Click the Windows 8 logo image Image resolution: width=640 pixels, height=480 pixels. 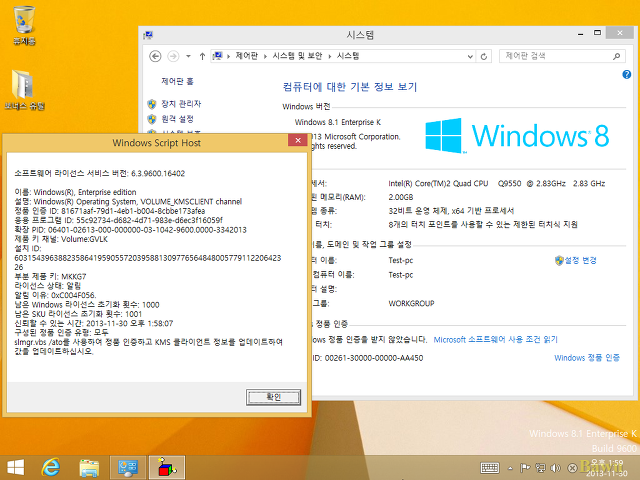pos(517,136)
